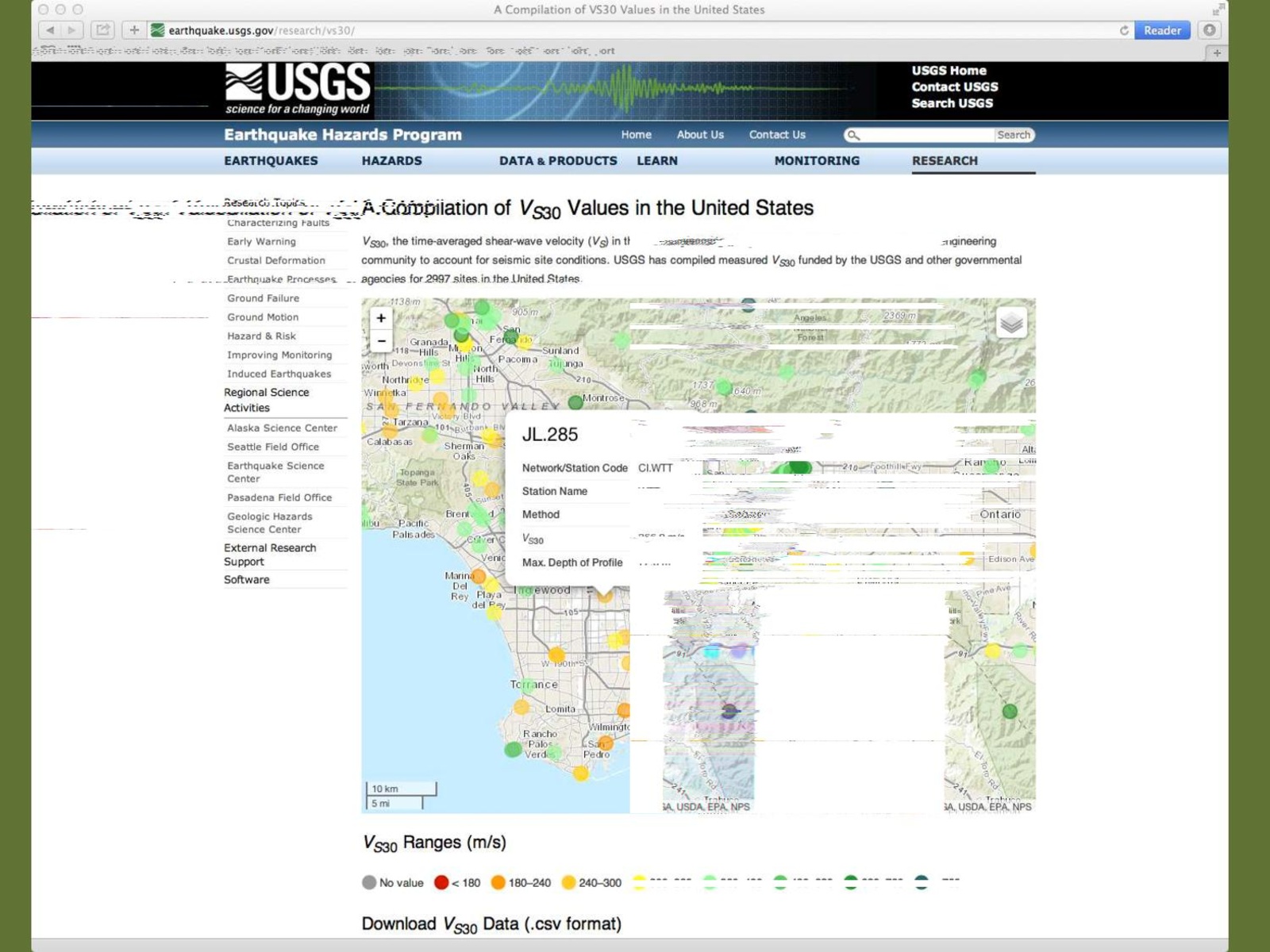Focus the USGS site search field
This screenshot has height=952, width=1270.
926,135
